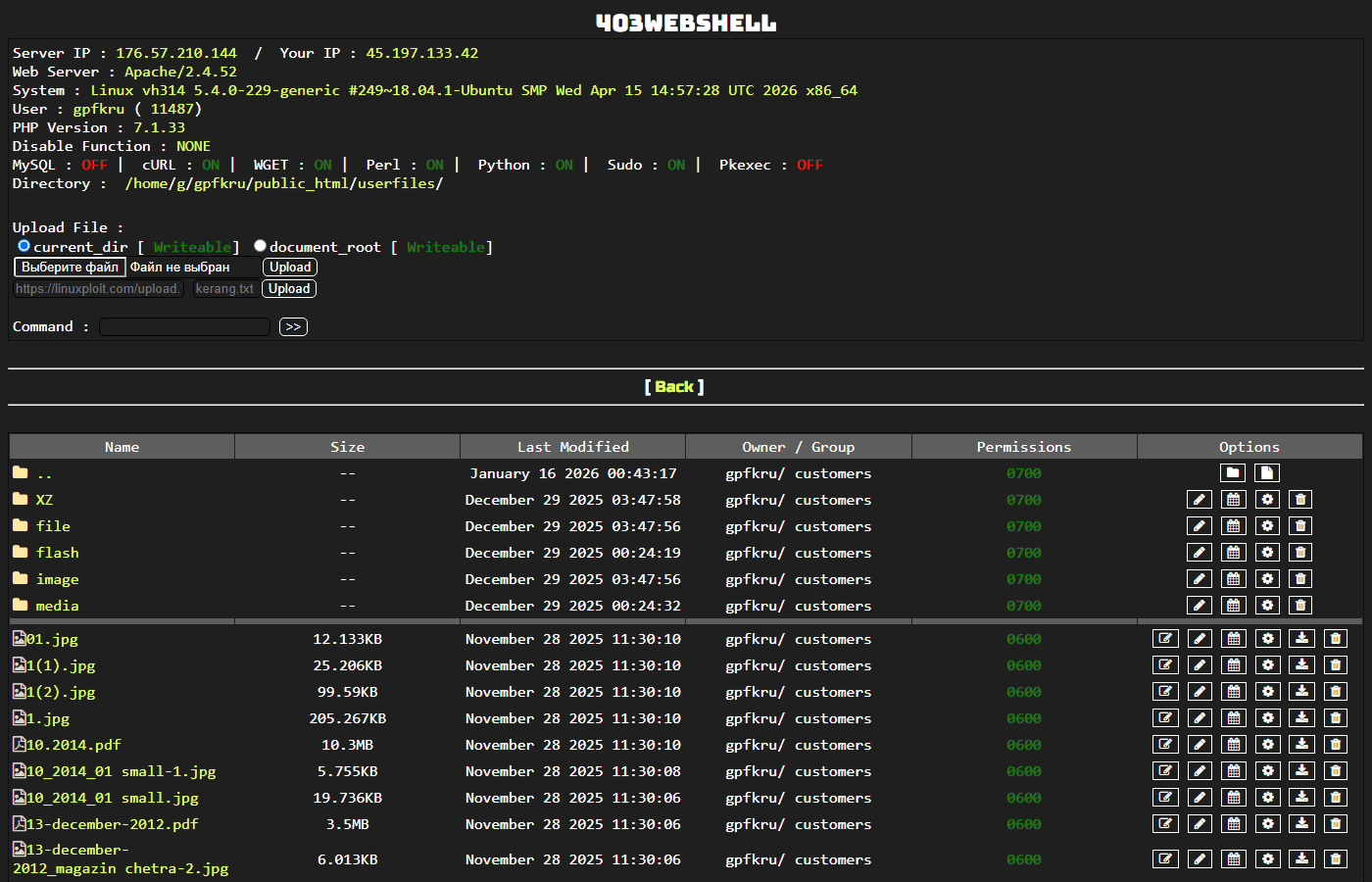The width and height of the screenshot is (1372, 882).
Task: Click the 403WEBSHELL title
Action: pyautogui.click(x=686, y=23)
